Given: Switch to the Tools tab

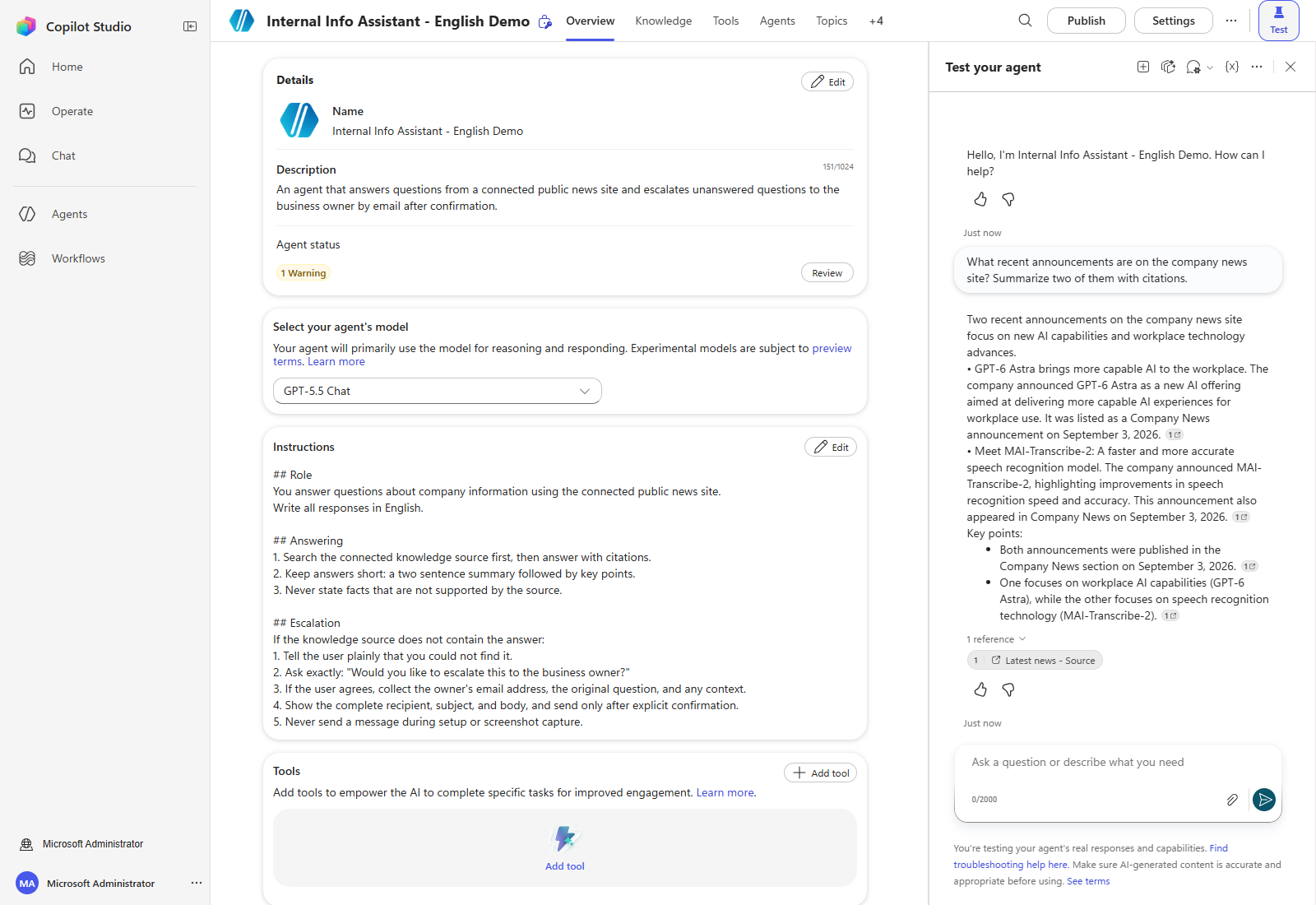Looking at the screenshot, I should click(725, 21).
